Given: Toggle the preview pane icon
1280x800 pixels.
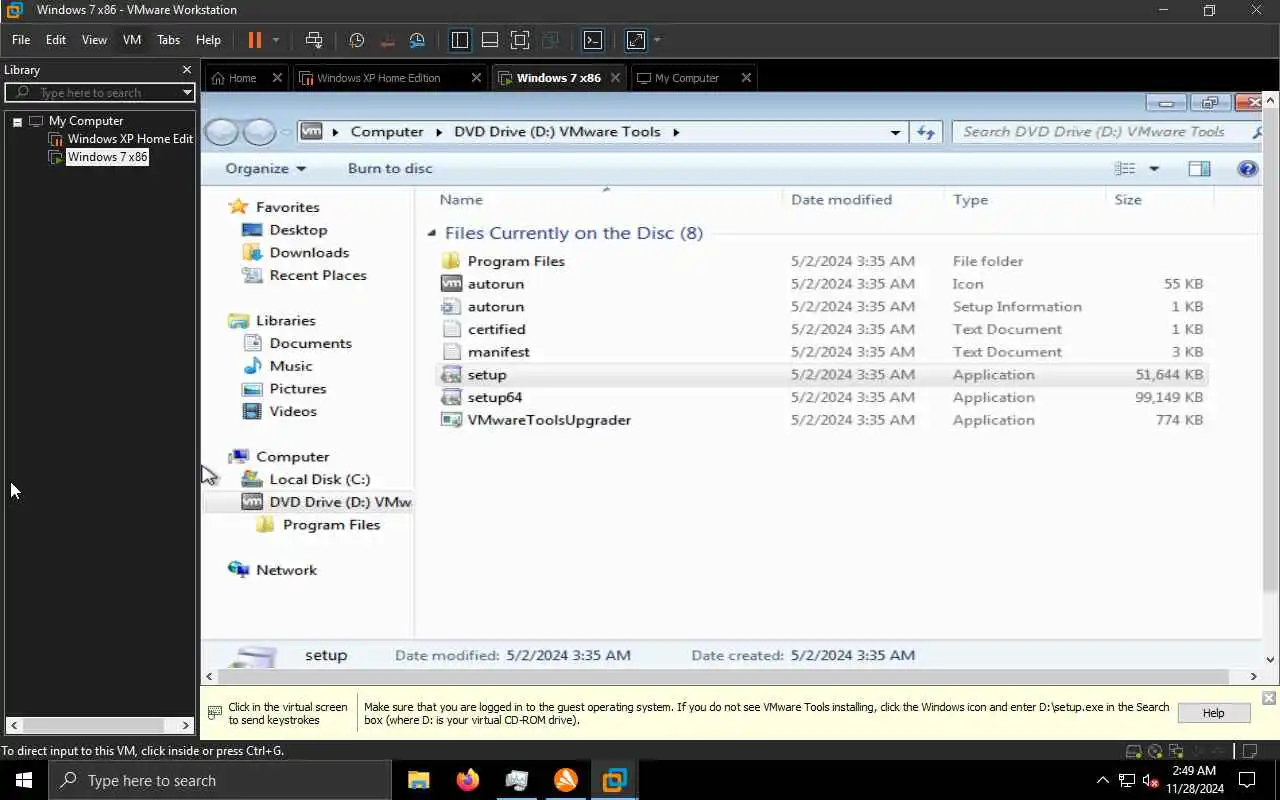Looking at the screenshot, I should 1199,169.
